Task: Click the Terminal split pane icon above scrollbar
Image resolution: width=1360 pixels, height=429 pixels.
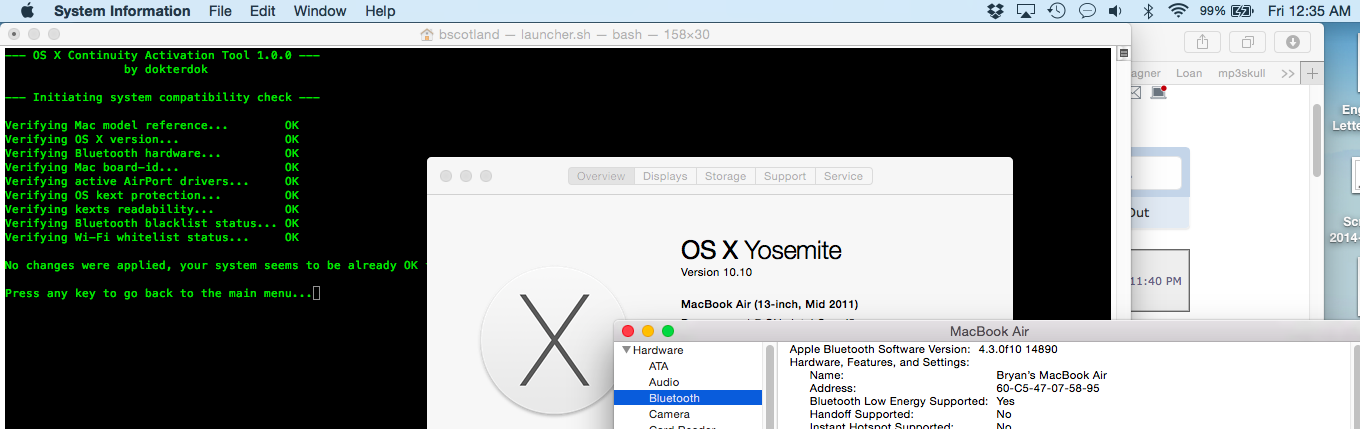Action: point(1124,53)
